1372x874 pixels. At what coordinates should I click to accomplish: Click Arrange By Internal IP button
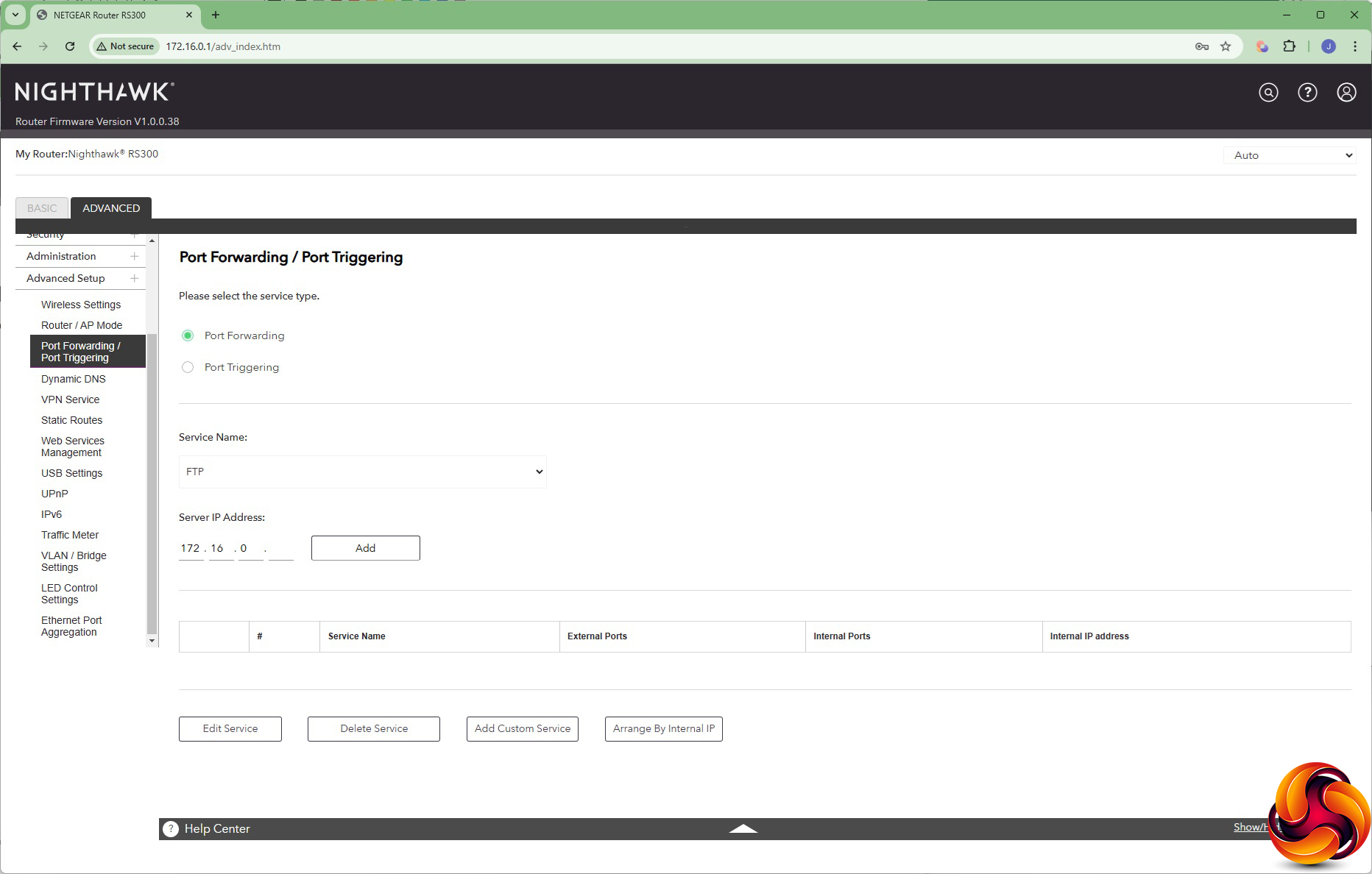664,729
